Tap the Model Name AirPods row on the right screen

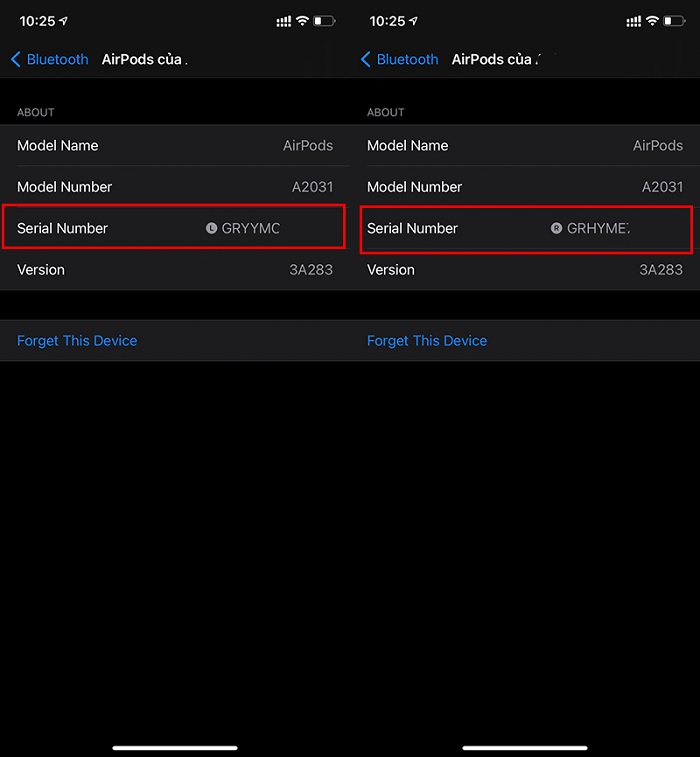[x=525, y=146]
